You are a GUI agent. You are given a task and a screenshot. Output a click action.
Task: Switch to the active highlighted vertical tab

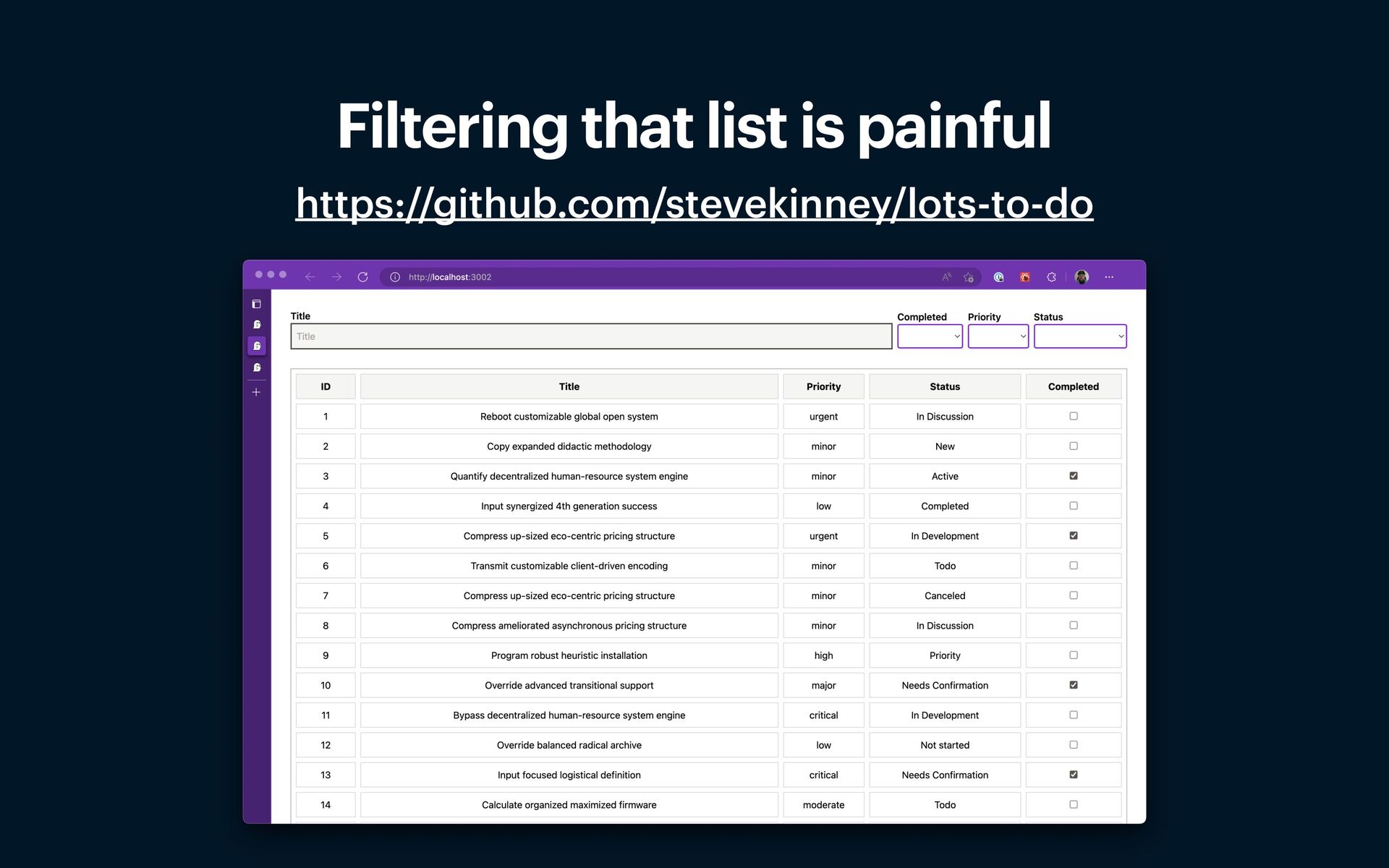coord(257,346)
